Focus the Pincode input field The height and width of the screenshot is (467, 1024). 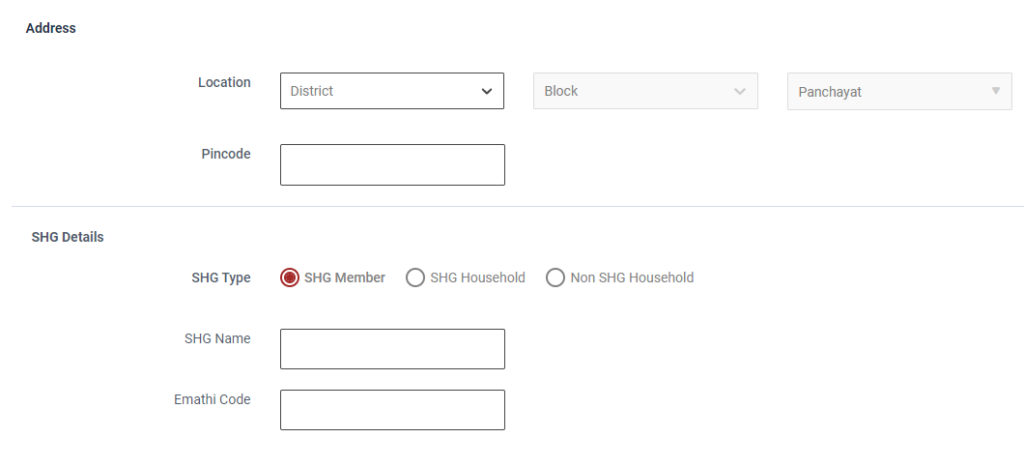(x=392, y=165)
